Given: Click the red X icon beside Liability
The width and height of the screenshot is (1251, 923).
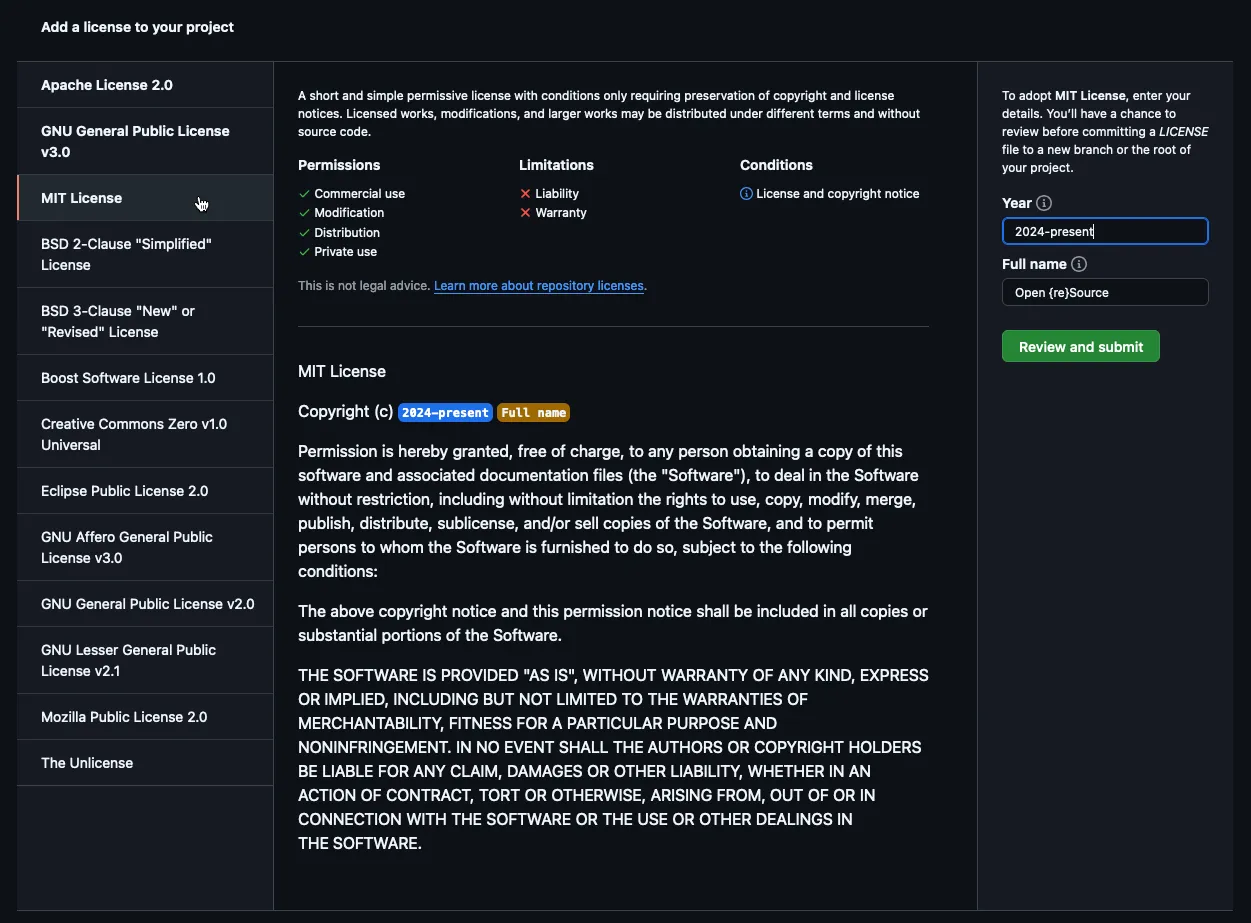Looking at the screenshot, I should point(525,194).
